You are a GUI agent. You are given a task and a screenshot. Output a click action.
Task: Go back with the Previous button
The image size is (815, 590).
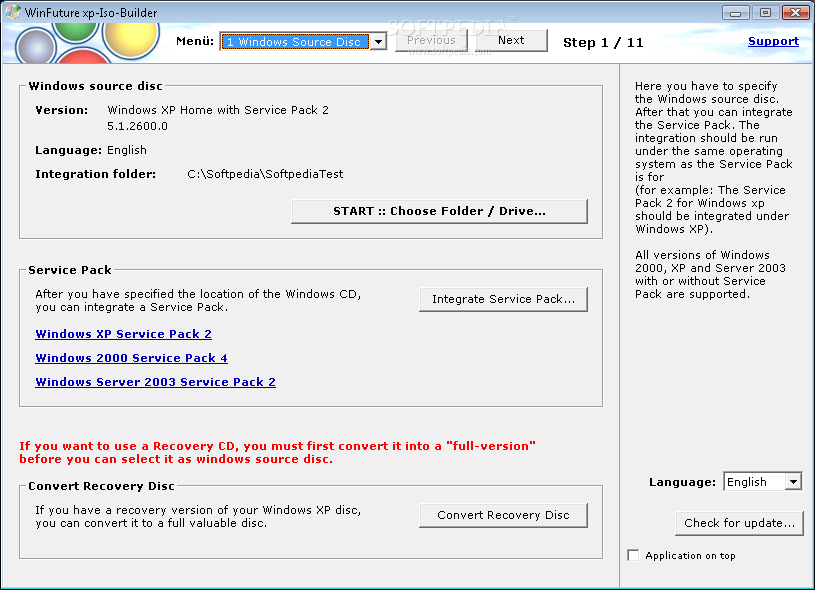[x=431, y=40]
